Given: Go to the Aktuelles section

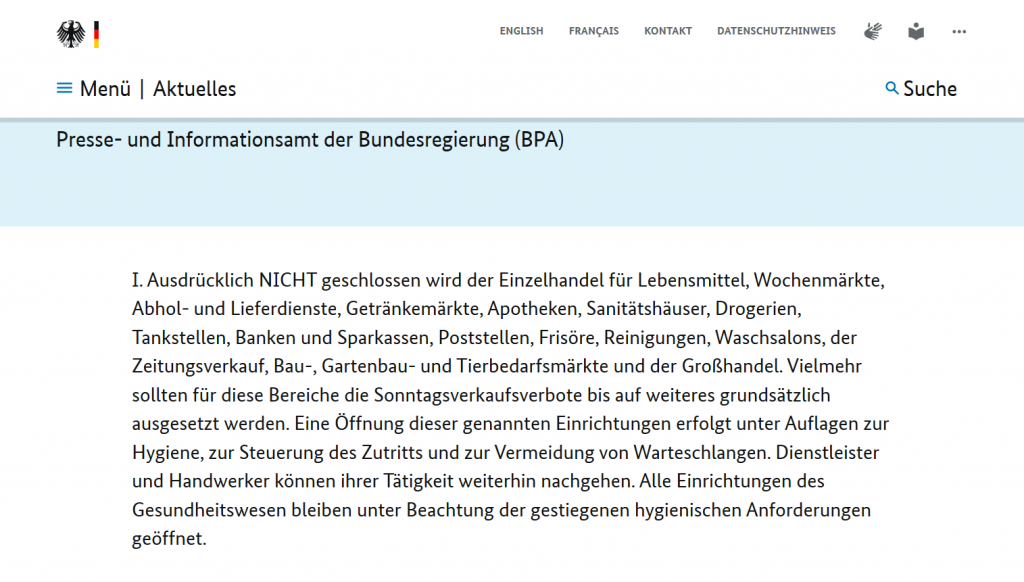Looking at the screenshot, I should point(195,89).
